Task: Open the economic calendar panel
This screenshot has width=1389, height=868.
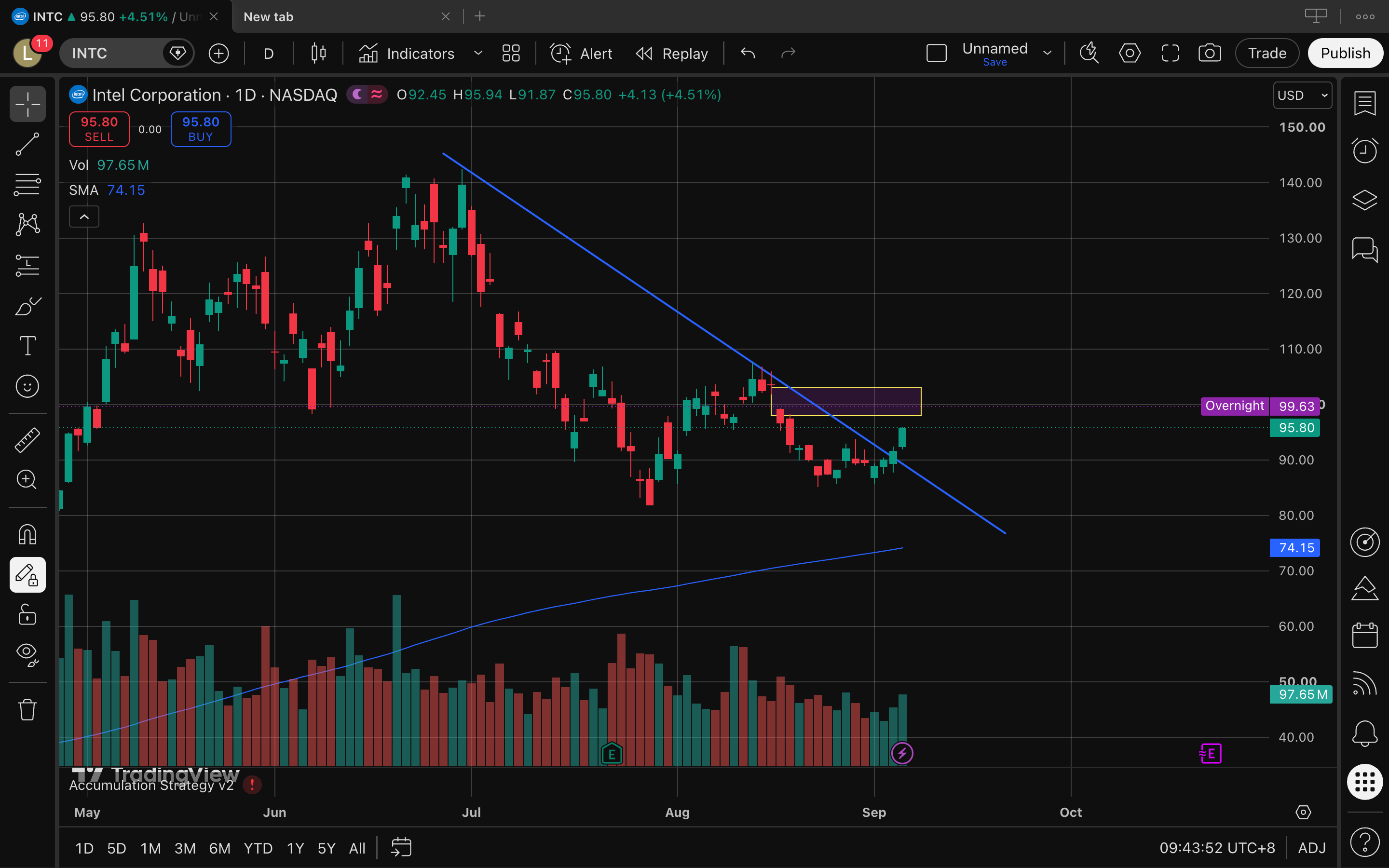Action: tap(1364, 635)
